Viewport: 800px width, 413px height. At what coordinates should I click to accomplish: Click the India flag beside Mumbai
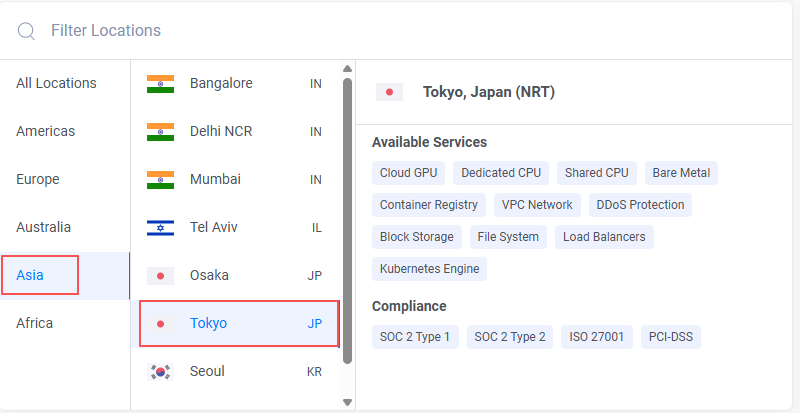pos(160,179)
